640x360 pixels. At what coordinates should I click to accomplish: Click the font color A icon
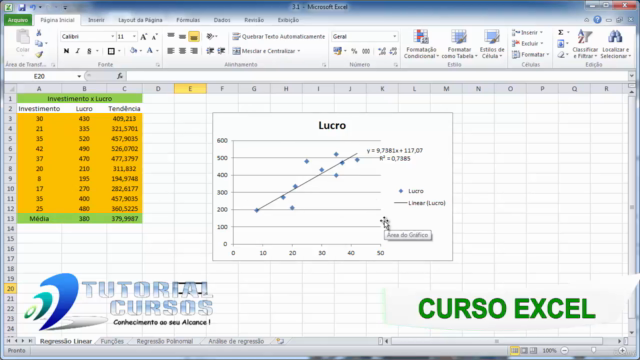point(150,51)
